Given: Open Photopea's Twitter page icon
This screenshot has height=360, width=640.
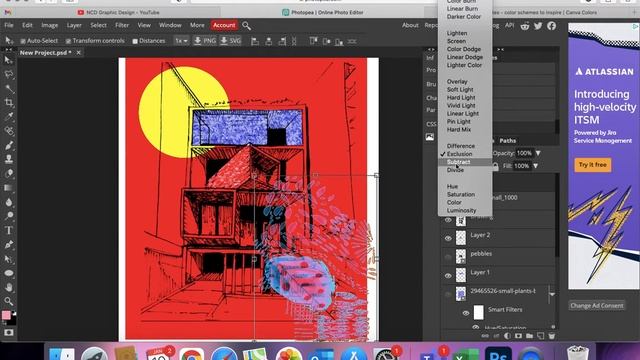Looking at the screenshot, I should click(538, 26).
